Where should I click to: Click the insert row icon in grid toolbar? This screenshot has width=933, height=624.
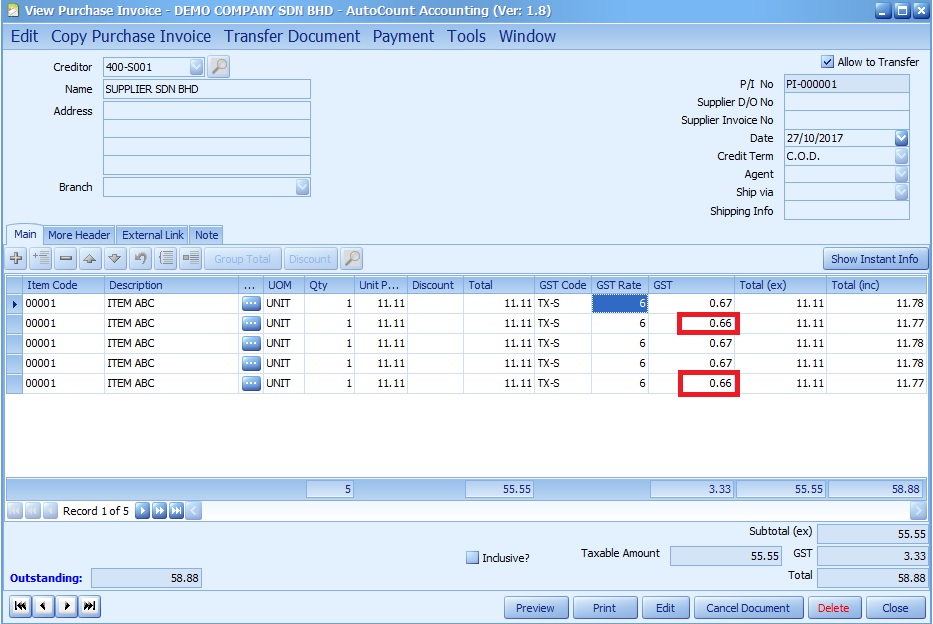point(41,259)
